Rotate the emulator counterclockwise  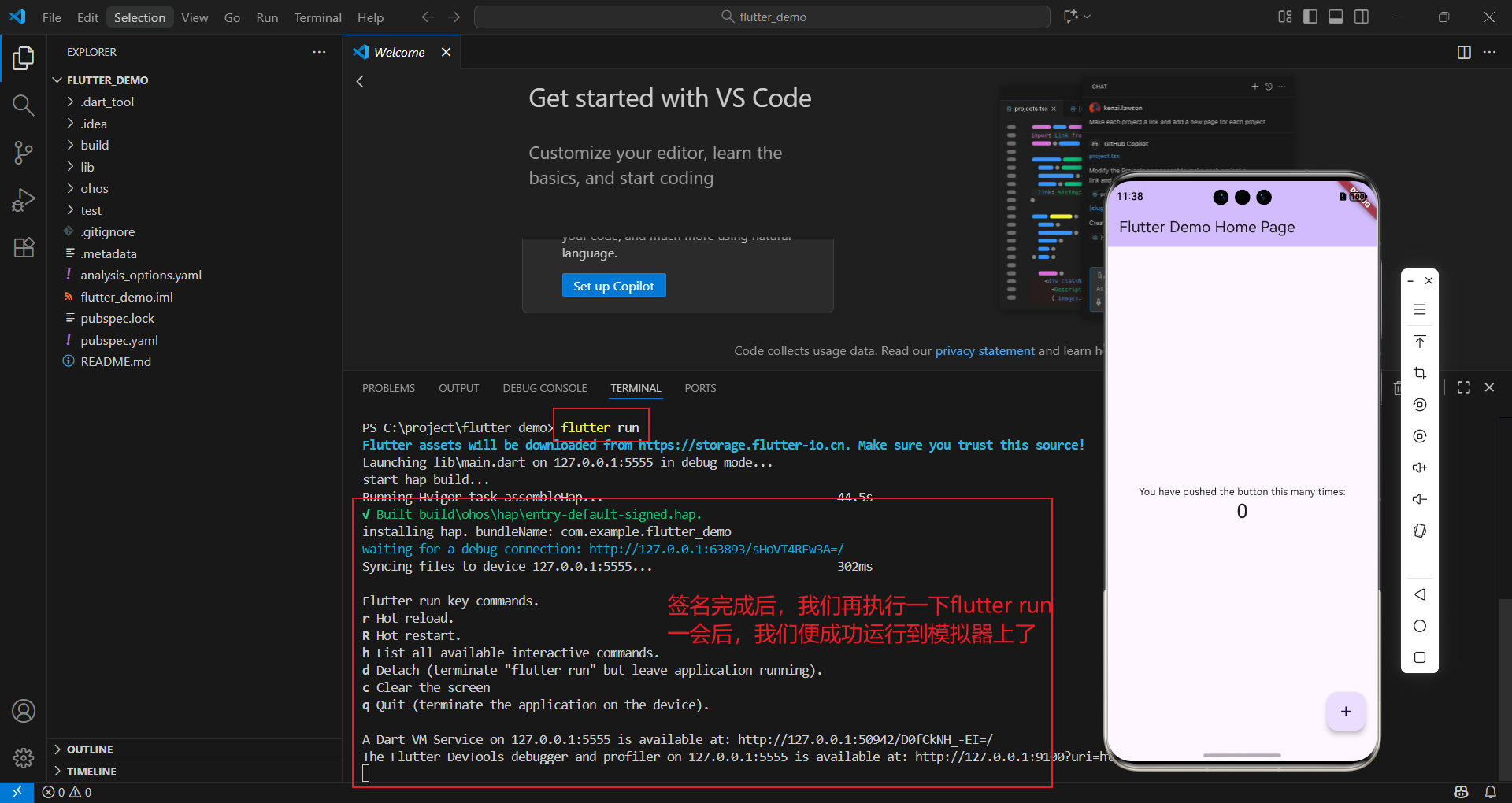(1420, 405)
